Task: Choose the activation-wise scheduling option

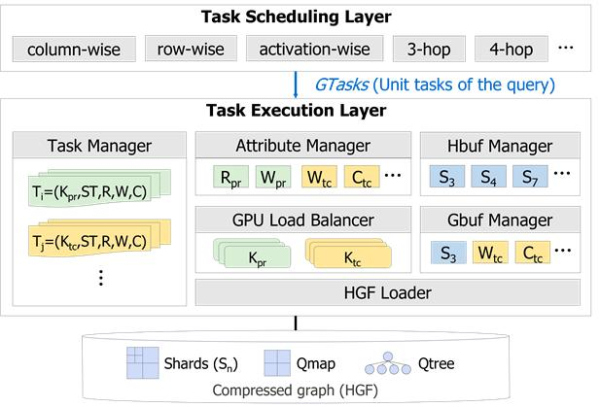Action: pyautogui.click(x=314, y=49)
